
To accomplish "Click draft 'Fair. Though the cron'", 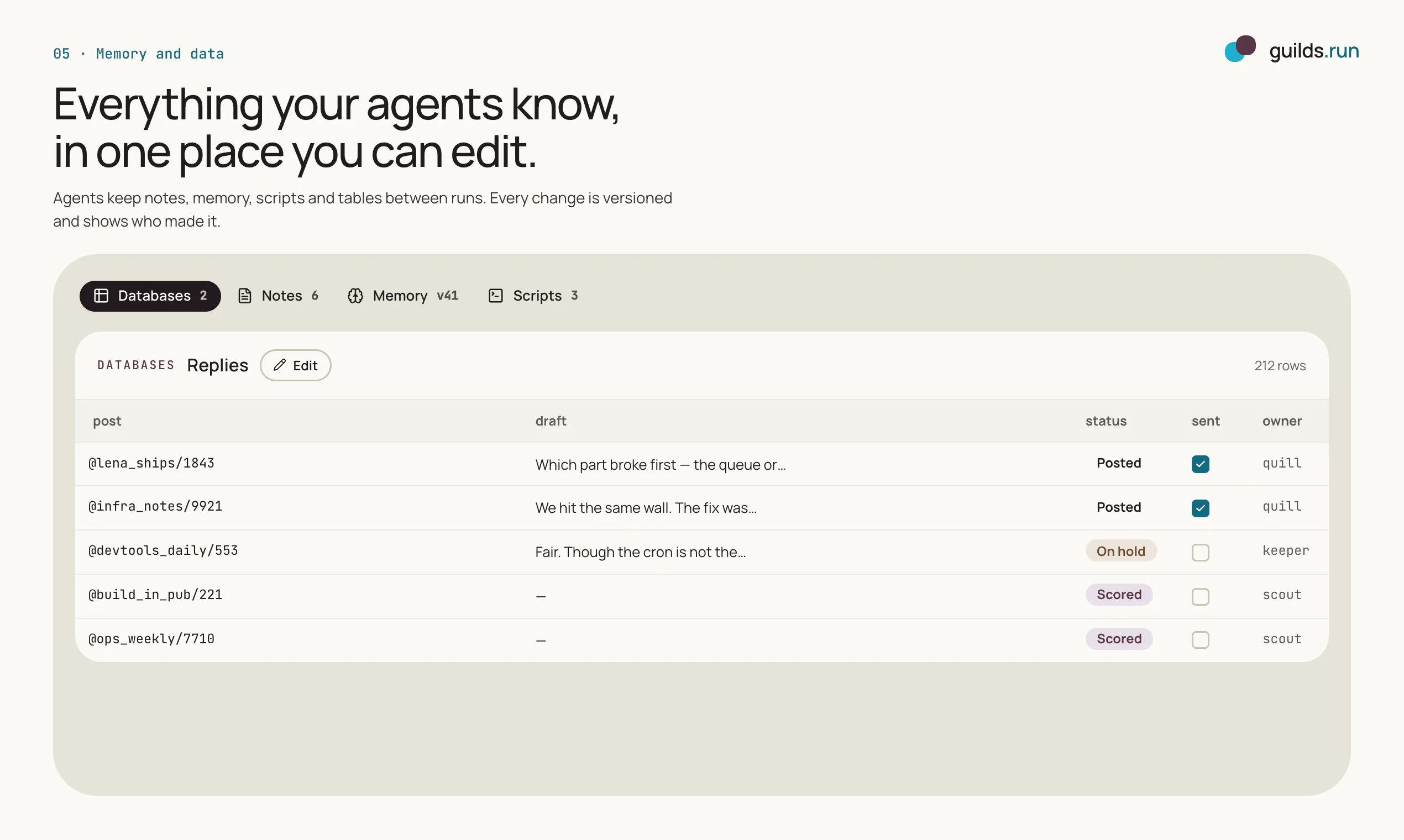I will pyautogui.click(x=640, y=552).
